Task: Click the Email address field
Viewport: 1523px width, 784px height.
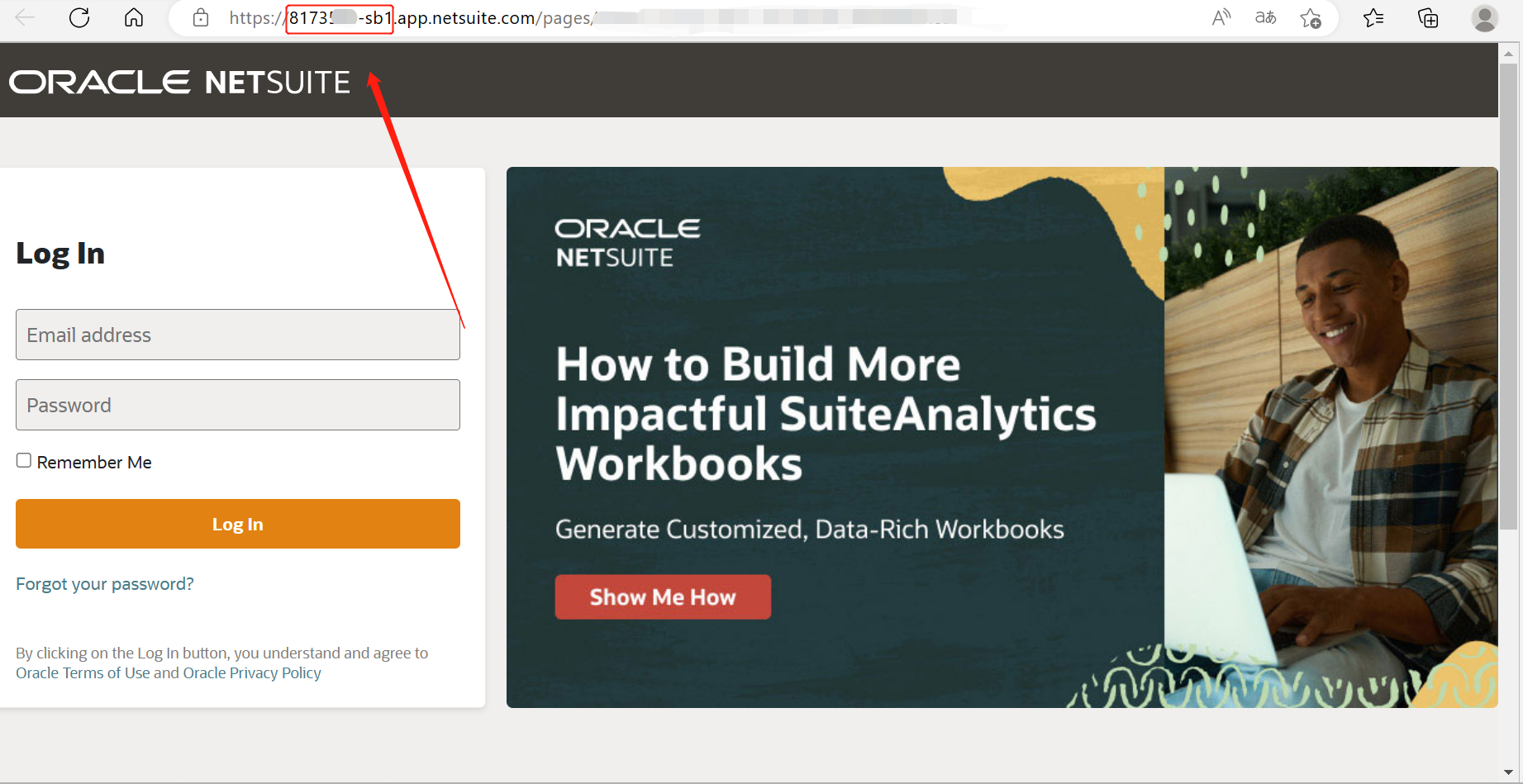Action: pos(237,334)
